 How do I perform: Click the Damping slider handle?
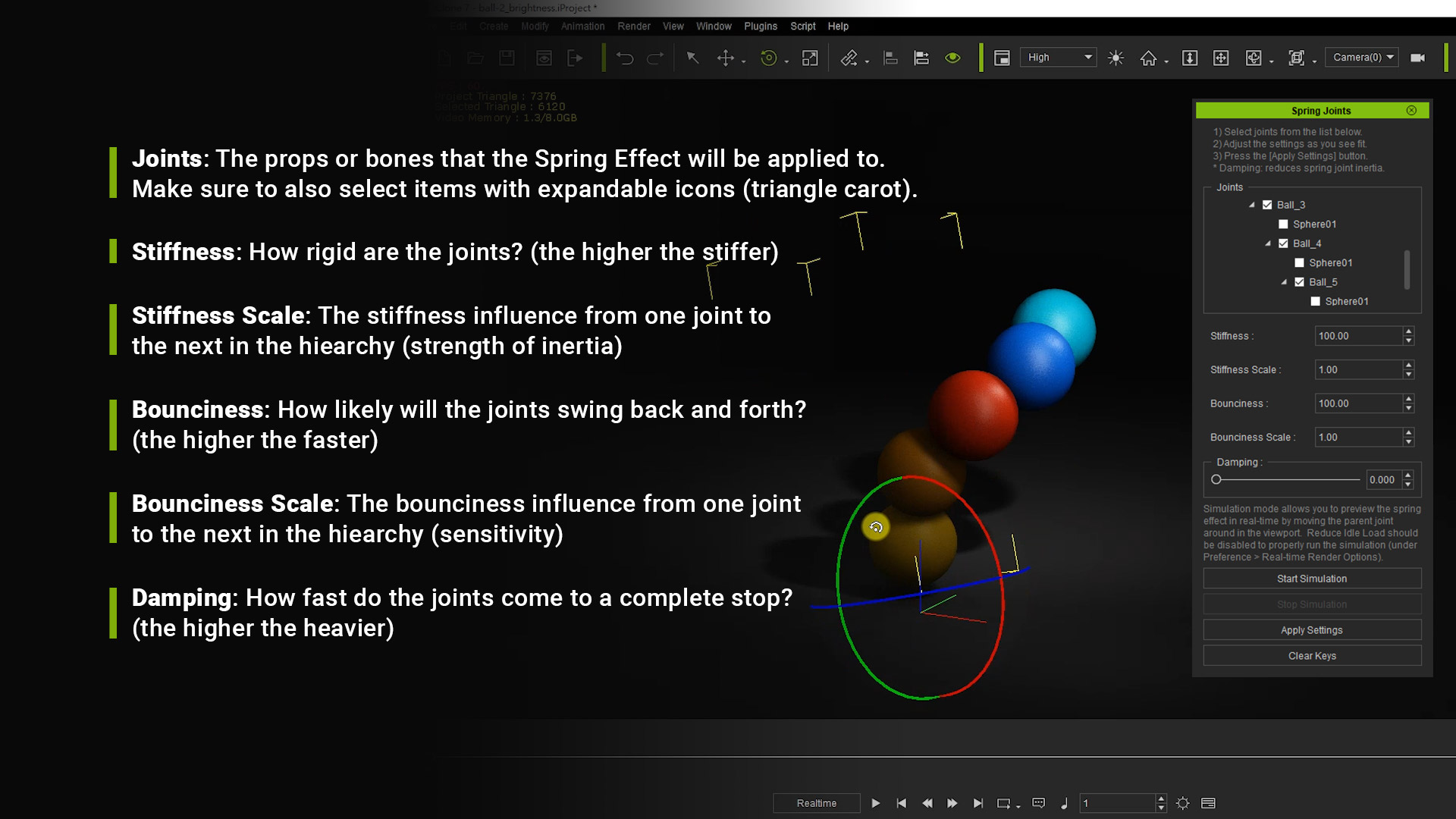1216,479
